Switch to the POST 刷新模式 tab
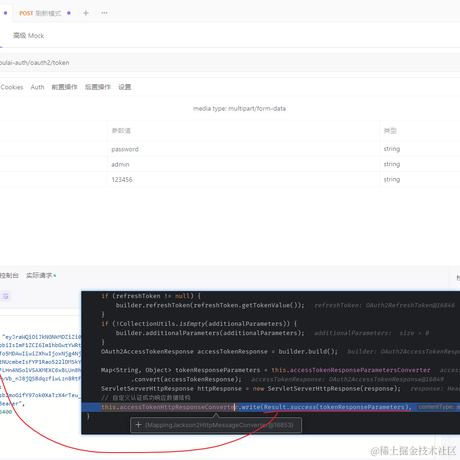460x460 pixels. click(x=40, y=13)
